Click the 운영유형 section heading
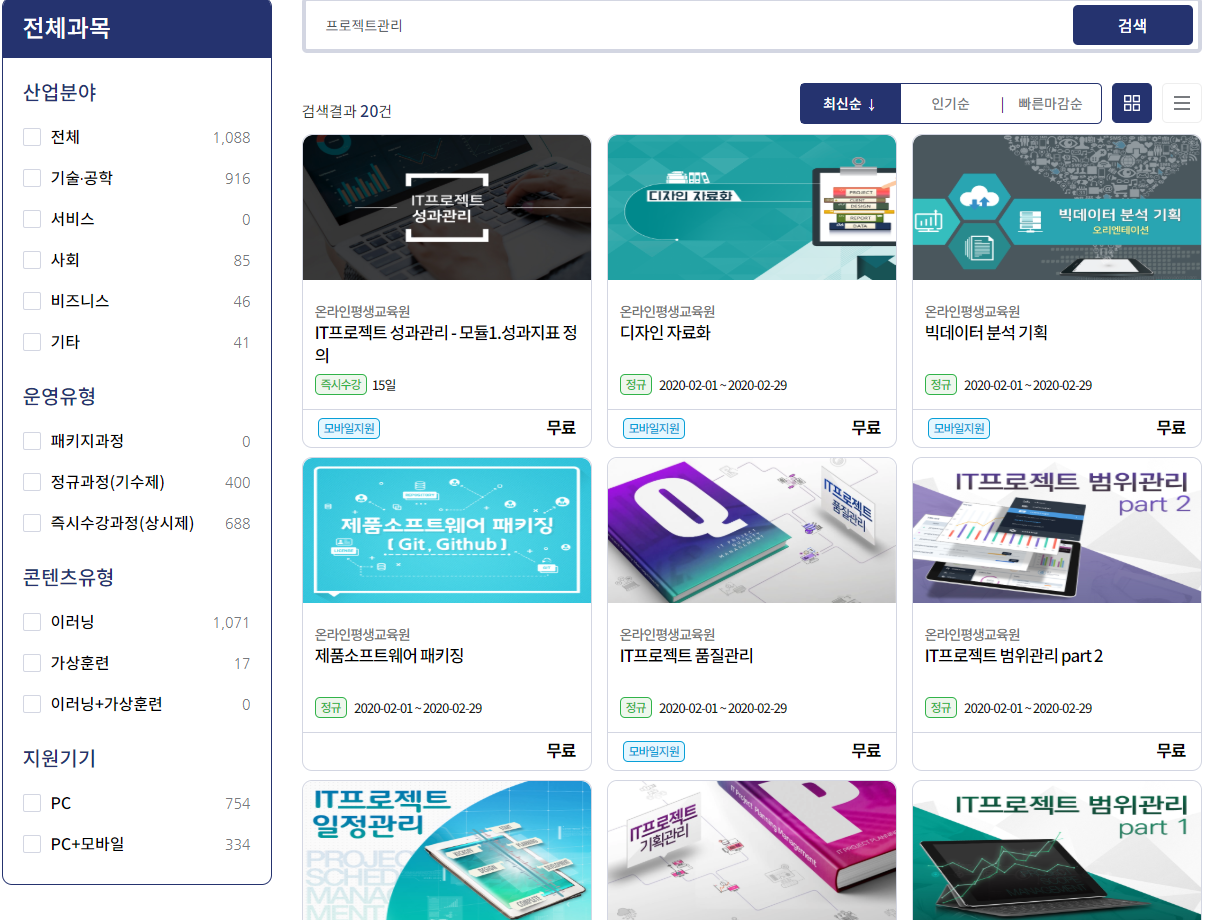 (x=60, y=397)
